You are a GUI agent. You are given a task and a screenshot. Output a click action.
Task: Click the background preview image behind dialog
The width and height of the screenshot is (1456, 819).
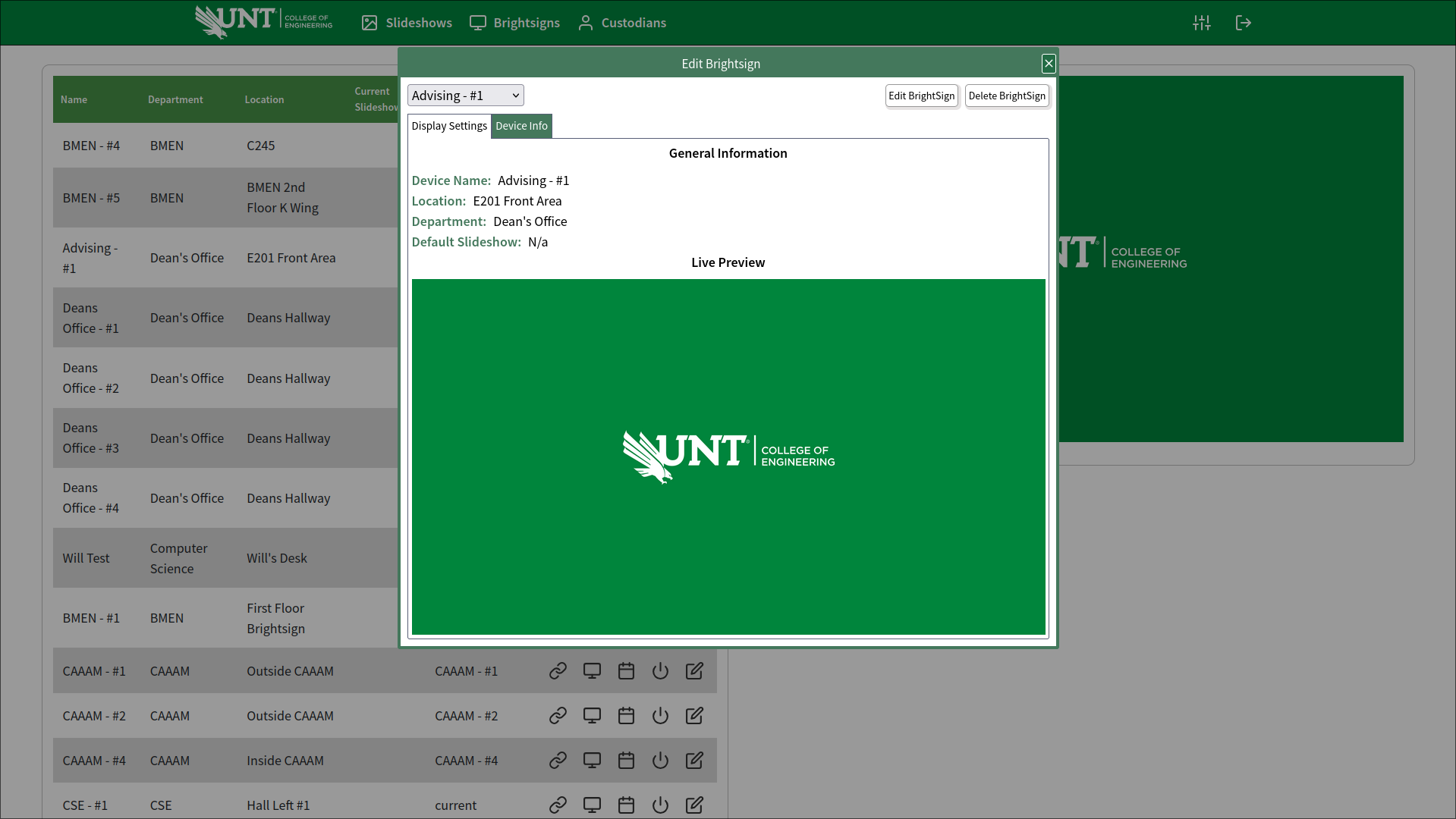1231,259
